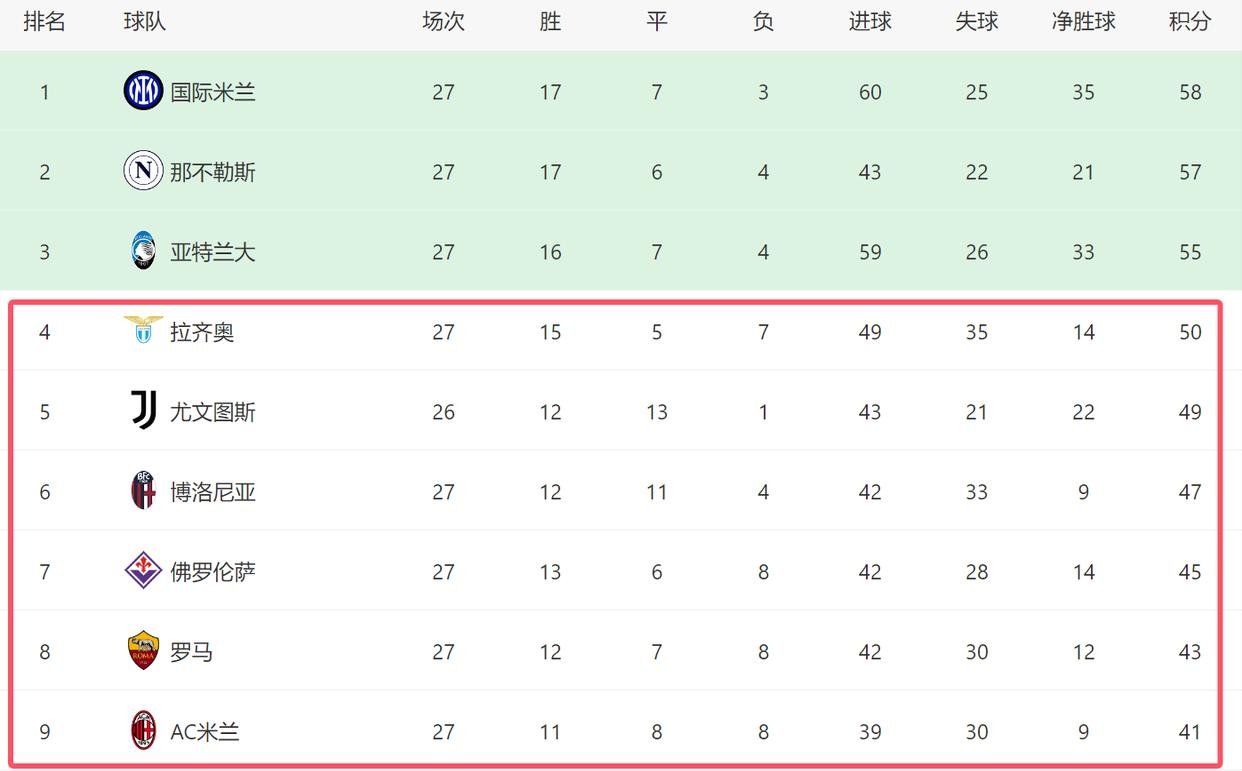
Task: Open the 国际米兰 team name link
Action: [213, 92]
